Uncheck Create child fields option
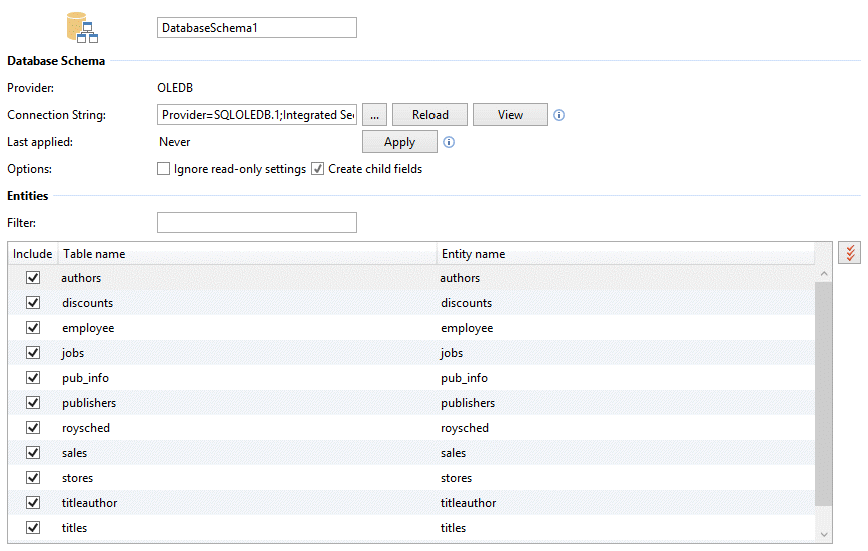 coord(318,169)
